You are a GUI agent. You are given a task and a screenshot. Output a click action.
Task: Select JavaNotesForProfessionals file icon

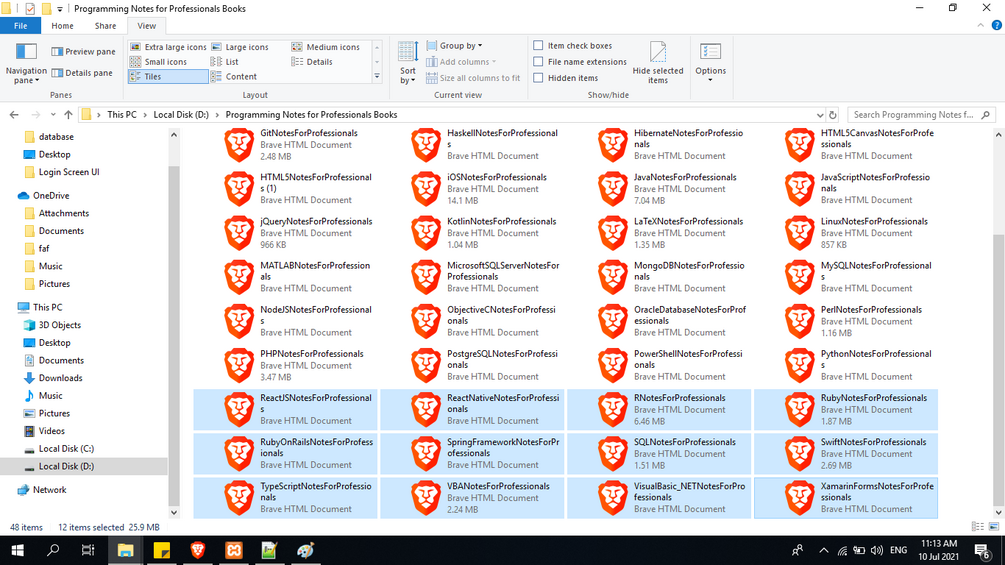tap(613, 189)
